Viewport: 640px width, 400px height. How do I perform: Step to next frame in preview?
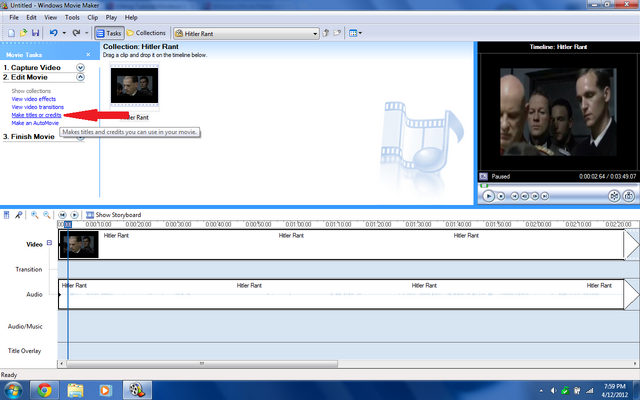(535, 196)
